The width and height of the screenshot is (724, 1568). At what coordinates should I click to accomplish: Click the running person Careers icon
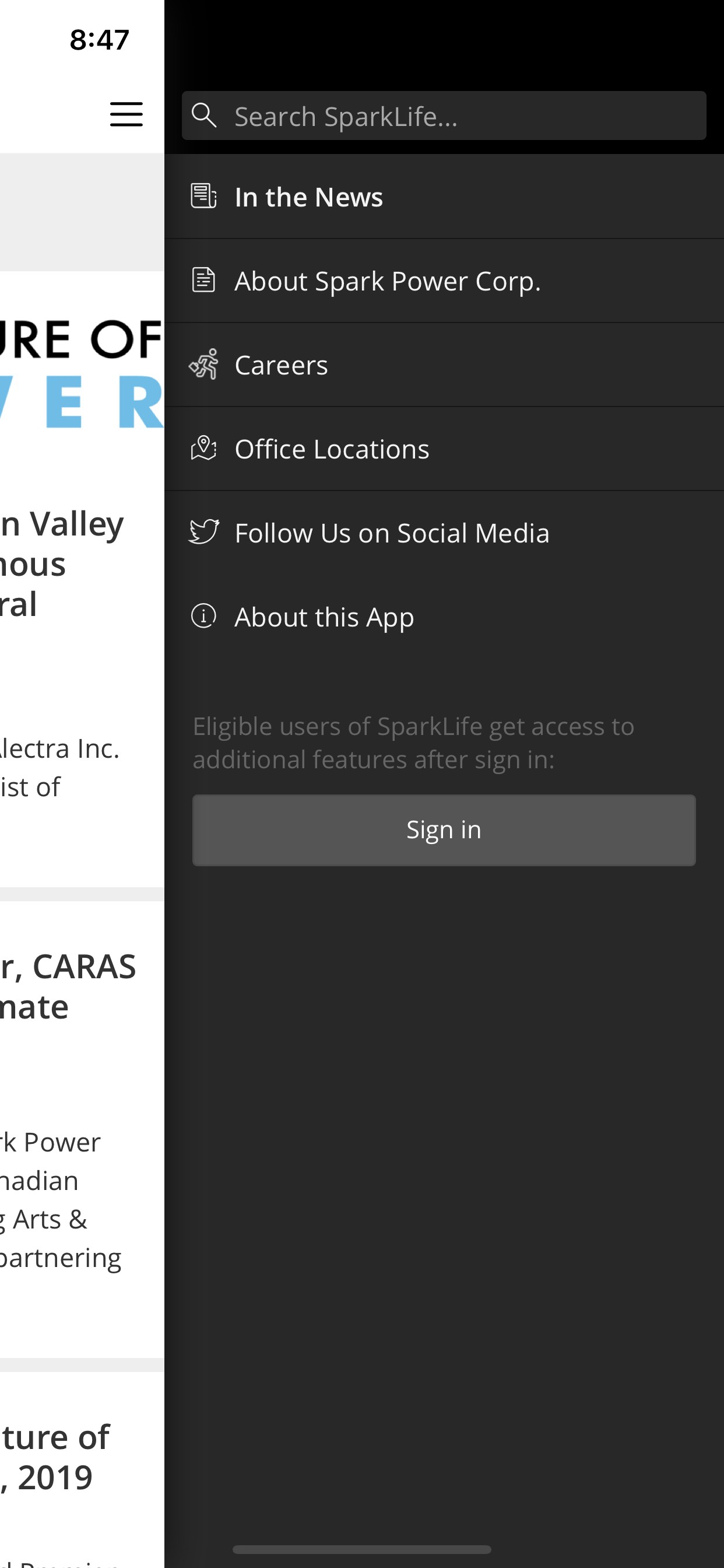coord(203,364)
